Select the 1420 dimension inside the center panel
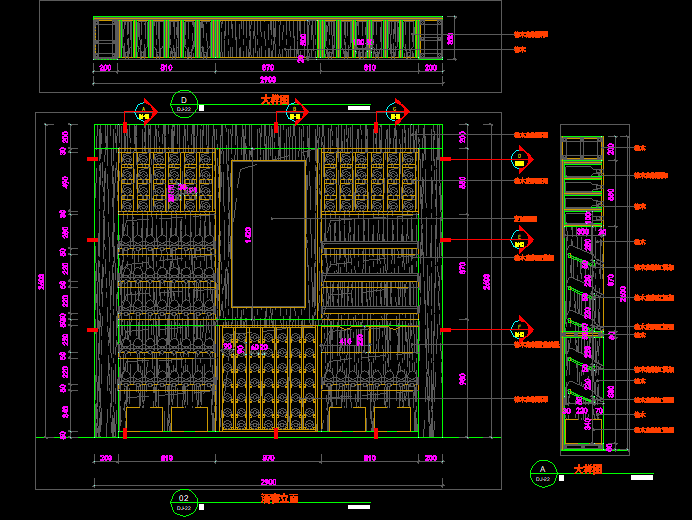692x520 pixels. tap(248, 235)
